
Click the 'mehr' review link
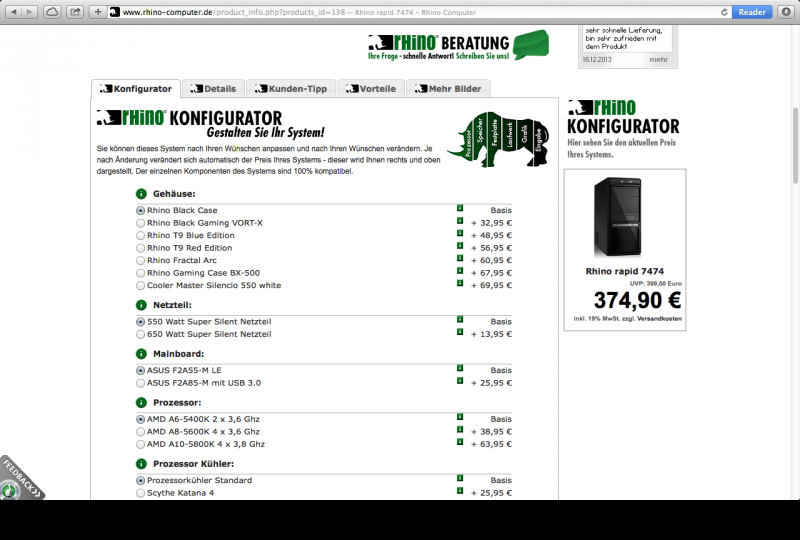point(658,59)
